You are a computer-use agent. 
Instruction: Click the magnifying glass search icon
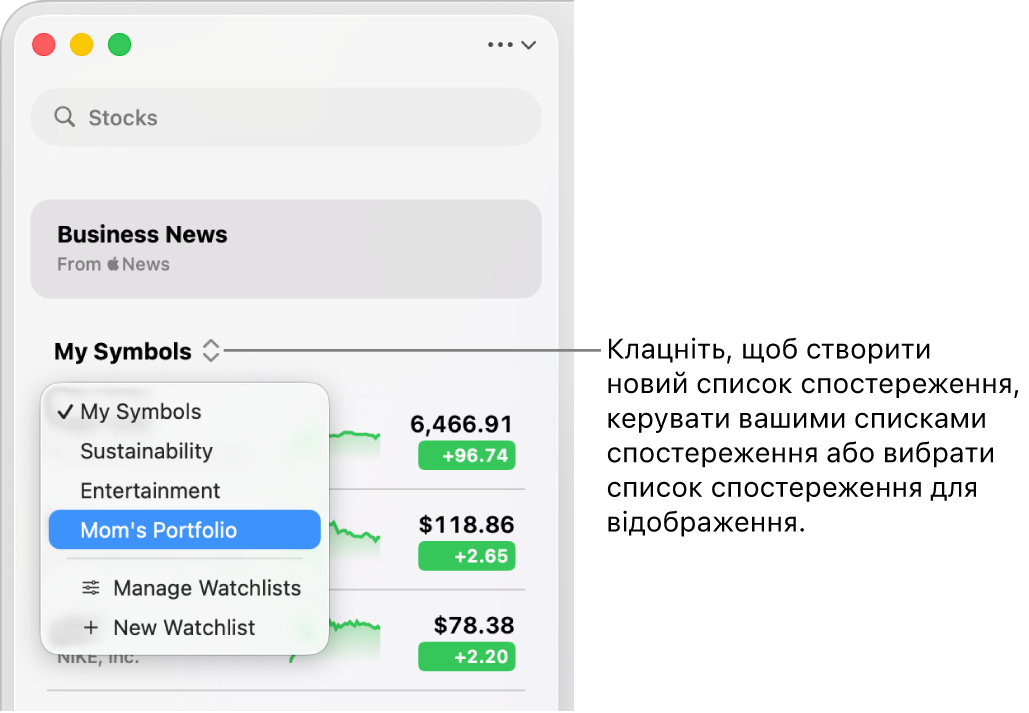pyautogui.click(x=64, y=117)
